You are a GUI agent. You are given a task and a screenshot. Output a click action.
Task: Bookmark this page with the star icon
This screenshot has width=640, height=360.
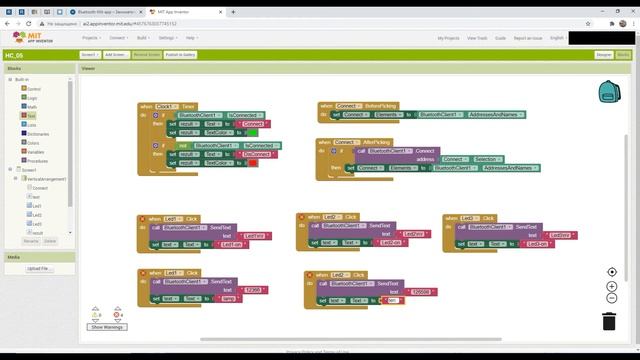coord(588,24)
